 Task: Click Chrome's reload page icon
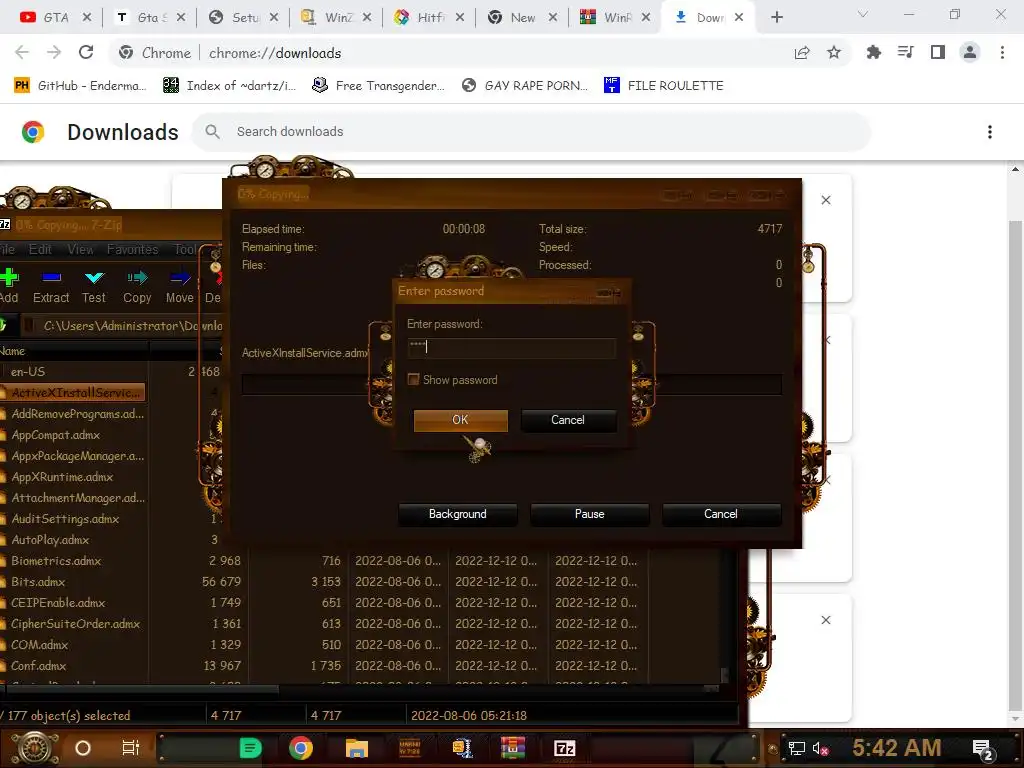tap(86, 52)
